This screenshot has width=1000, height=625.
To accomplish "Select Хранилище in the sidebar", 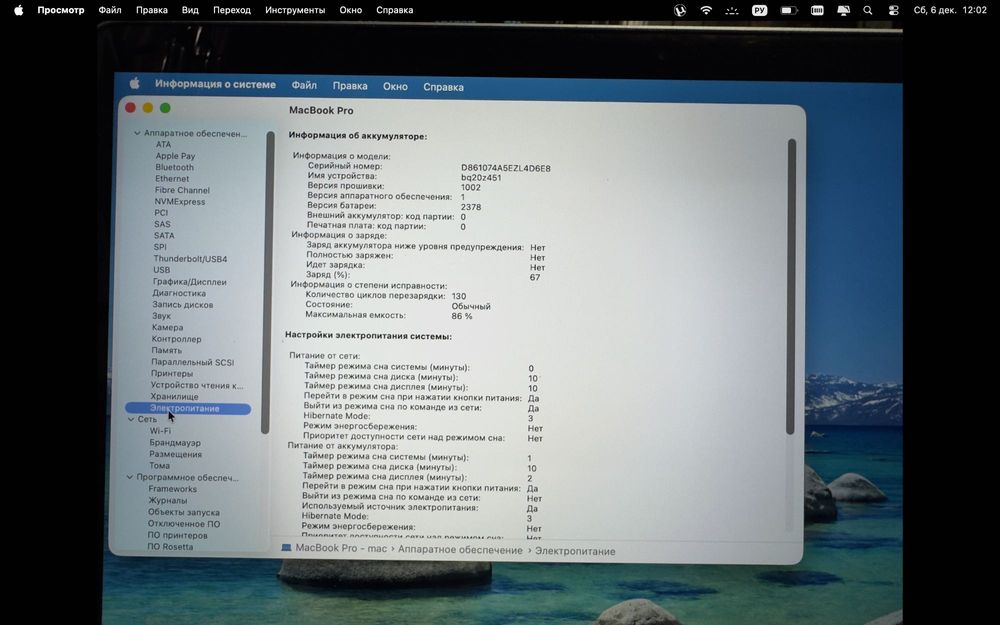I will click(174, 397).
